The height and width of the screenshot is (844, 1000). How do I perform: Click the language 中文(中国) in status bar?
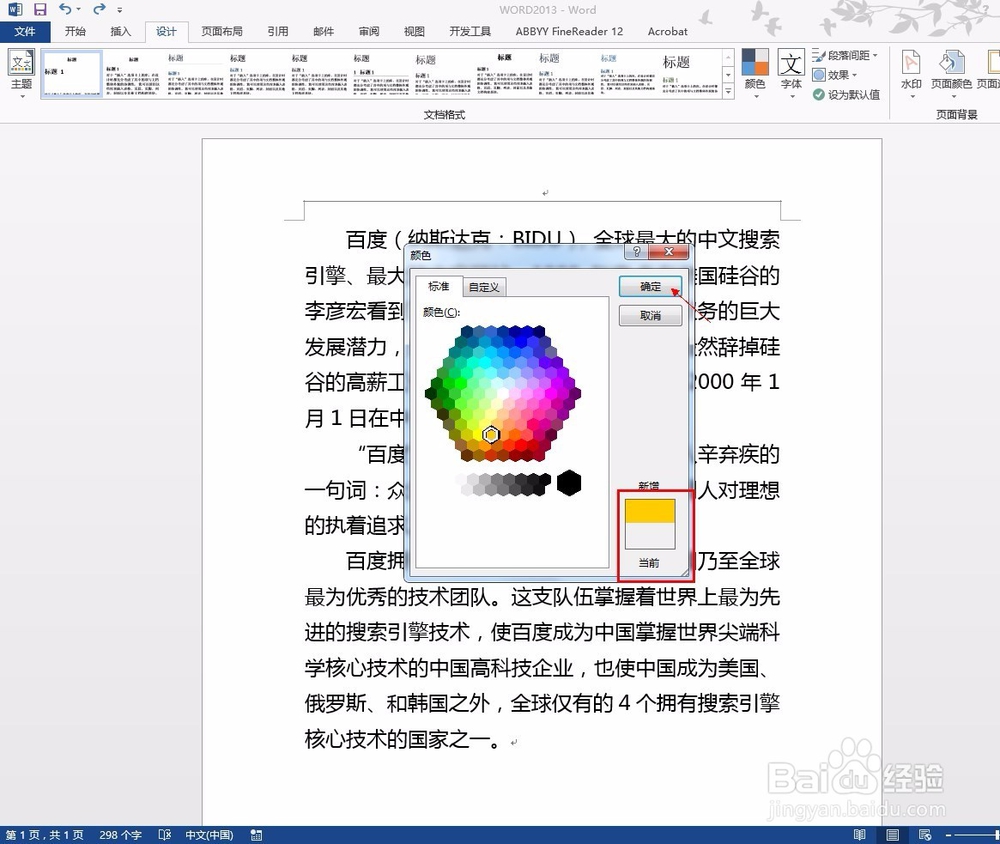[x=209, y=835]
